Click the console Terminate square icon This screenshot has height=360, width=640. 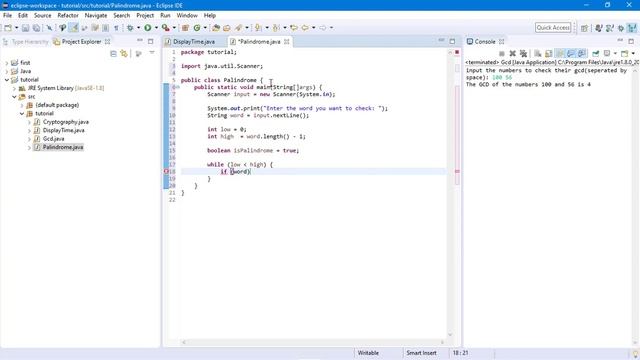coord(502,53)
